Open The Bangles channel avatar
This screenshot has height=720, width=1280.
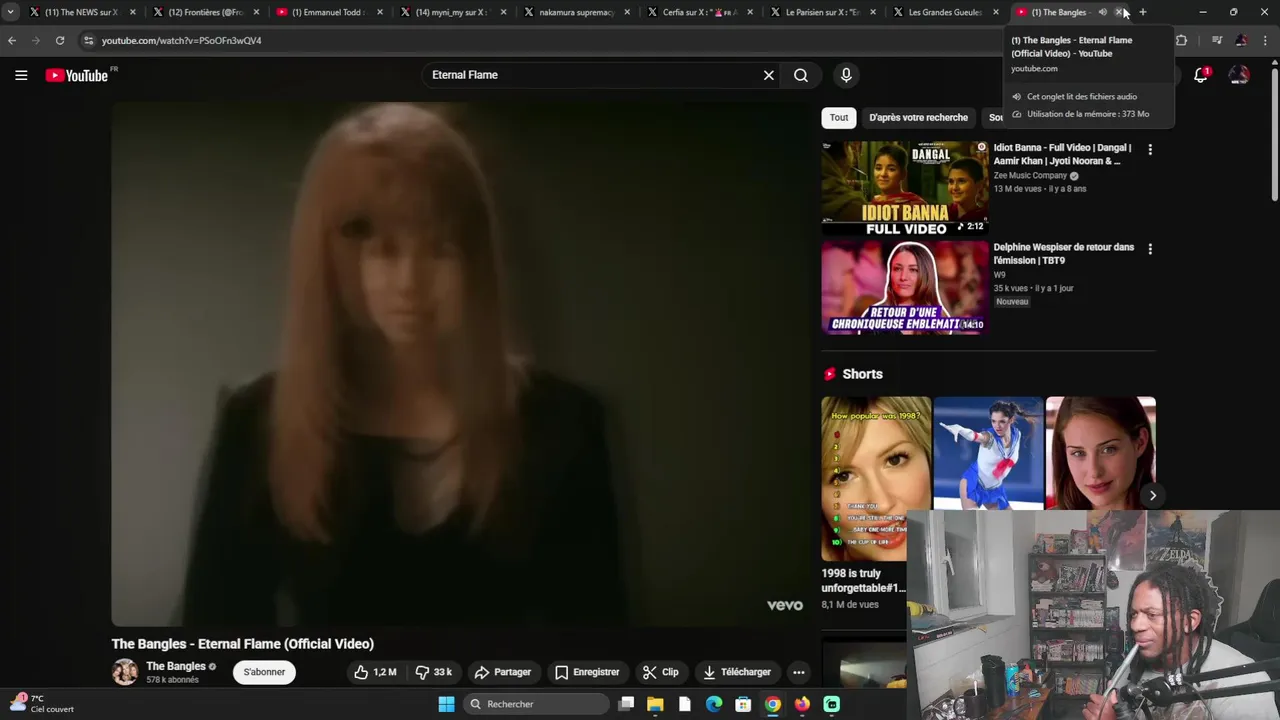tap(125, 672)
